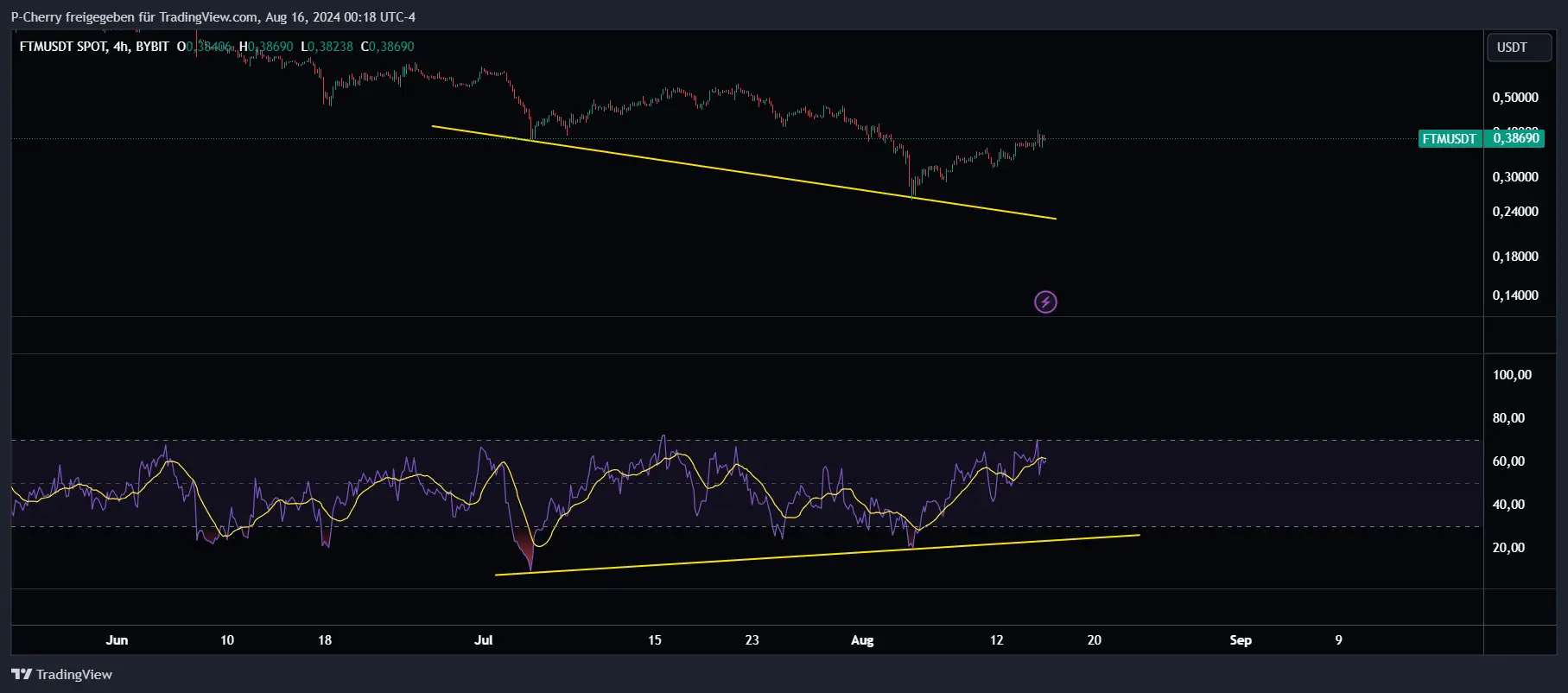Click the USDT currency button
This screenshot has width=1568, height=693.
coord(1520,48)
